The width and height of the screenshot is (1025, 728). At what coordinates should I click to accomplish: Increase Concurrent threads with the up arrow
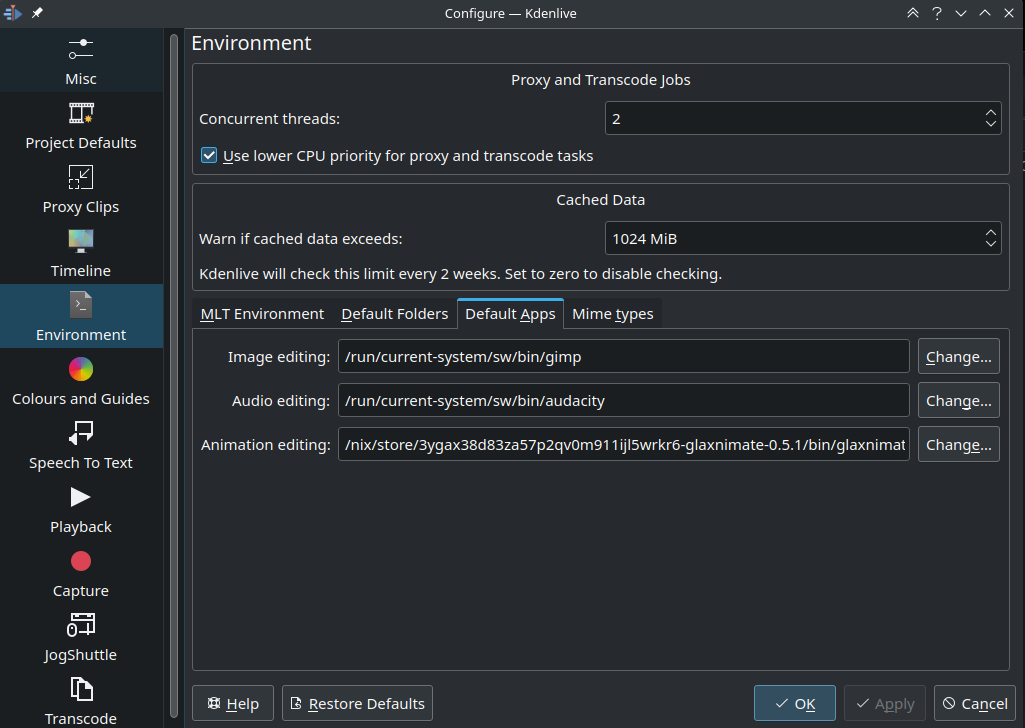point(989,111)
